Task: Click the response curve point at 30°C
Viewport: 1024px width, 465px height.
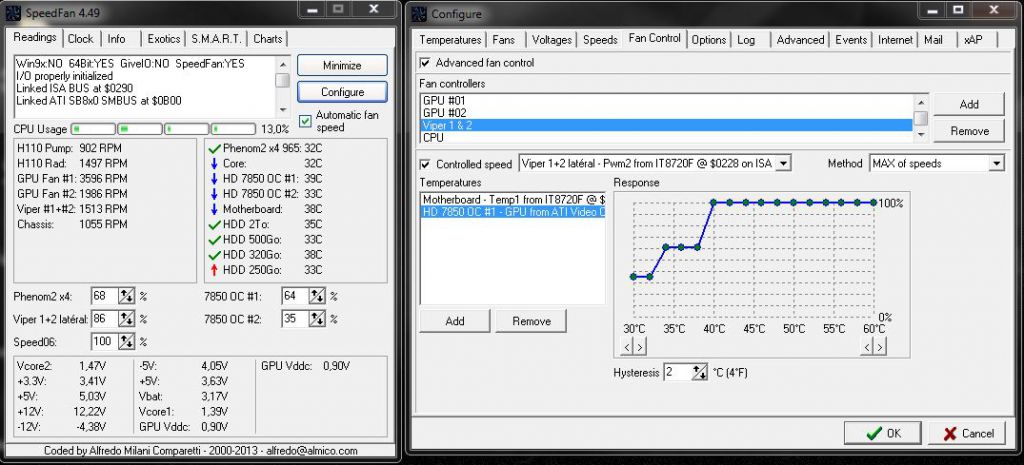Action: (x=633, y=277)
